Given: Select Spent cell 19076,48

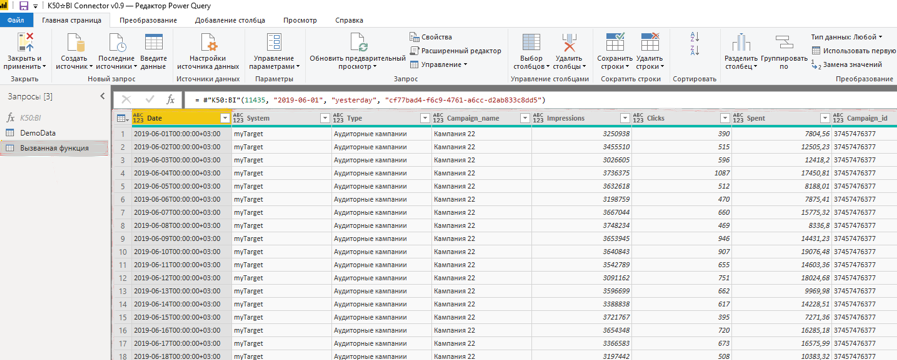Looking at the screenshot, I should [x=781, y=251].
